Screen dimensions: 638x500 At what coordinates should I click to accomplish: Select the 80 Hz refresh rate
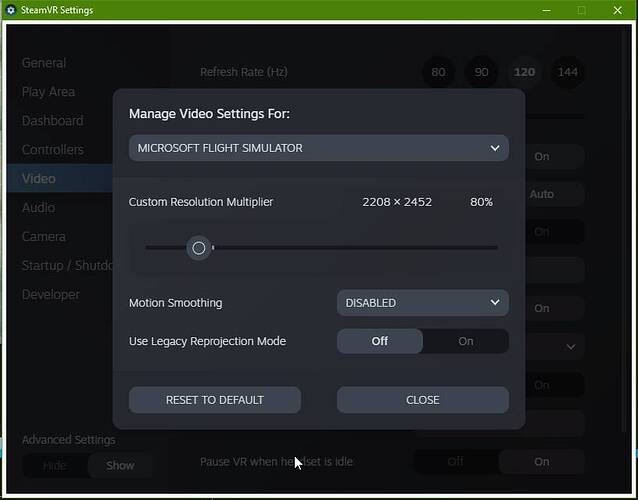438,72
